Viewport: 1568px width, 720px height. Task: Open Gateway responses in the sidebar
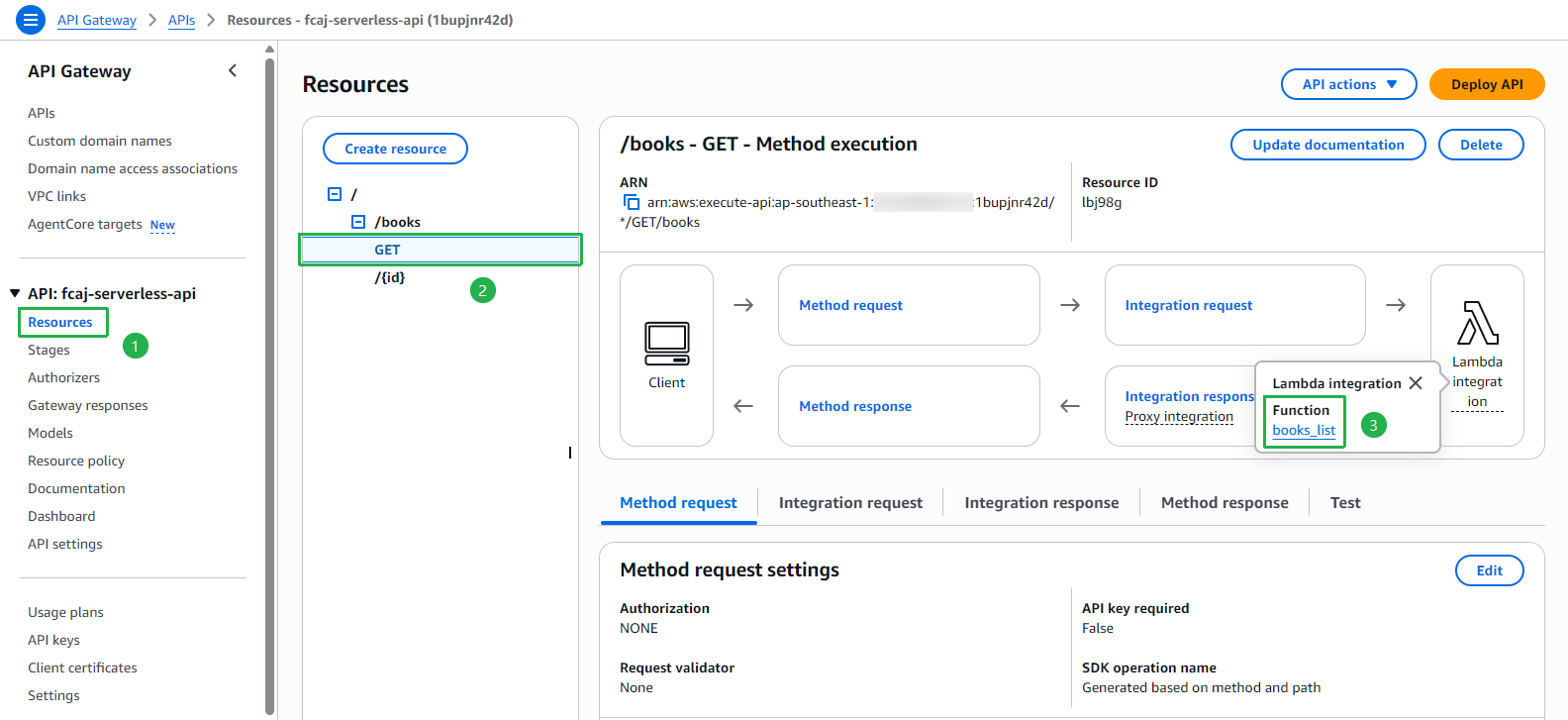coord(88,405)
